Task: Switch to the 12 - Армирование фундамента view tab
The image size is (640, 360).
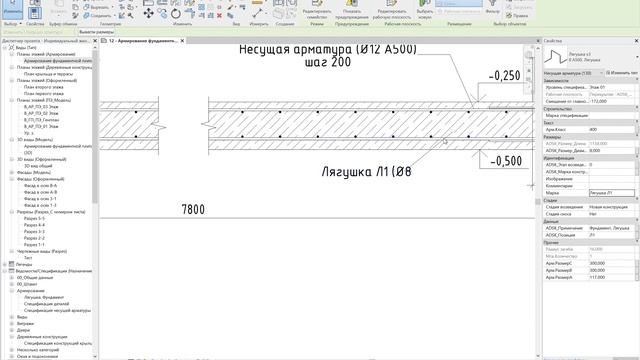Action: click(x=142, y=41)
